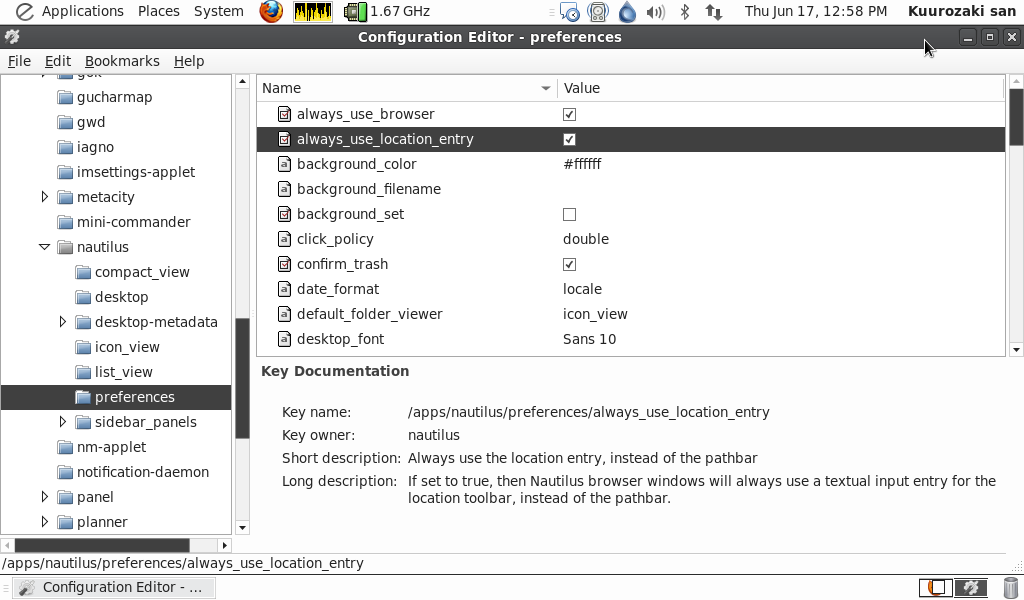Click the boolean key icon beside confirm_trash

click(x=283, y=264)
